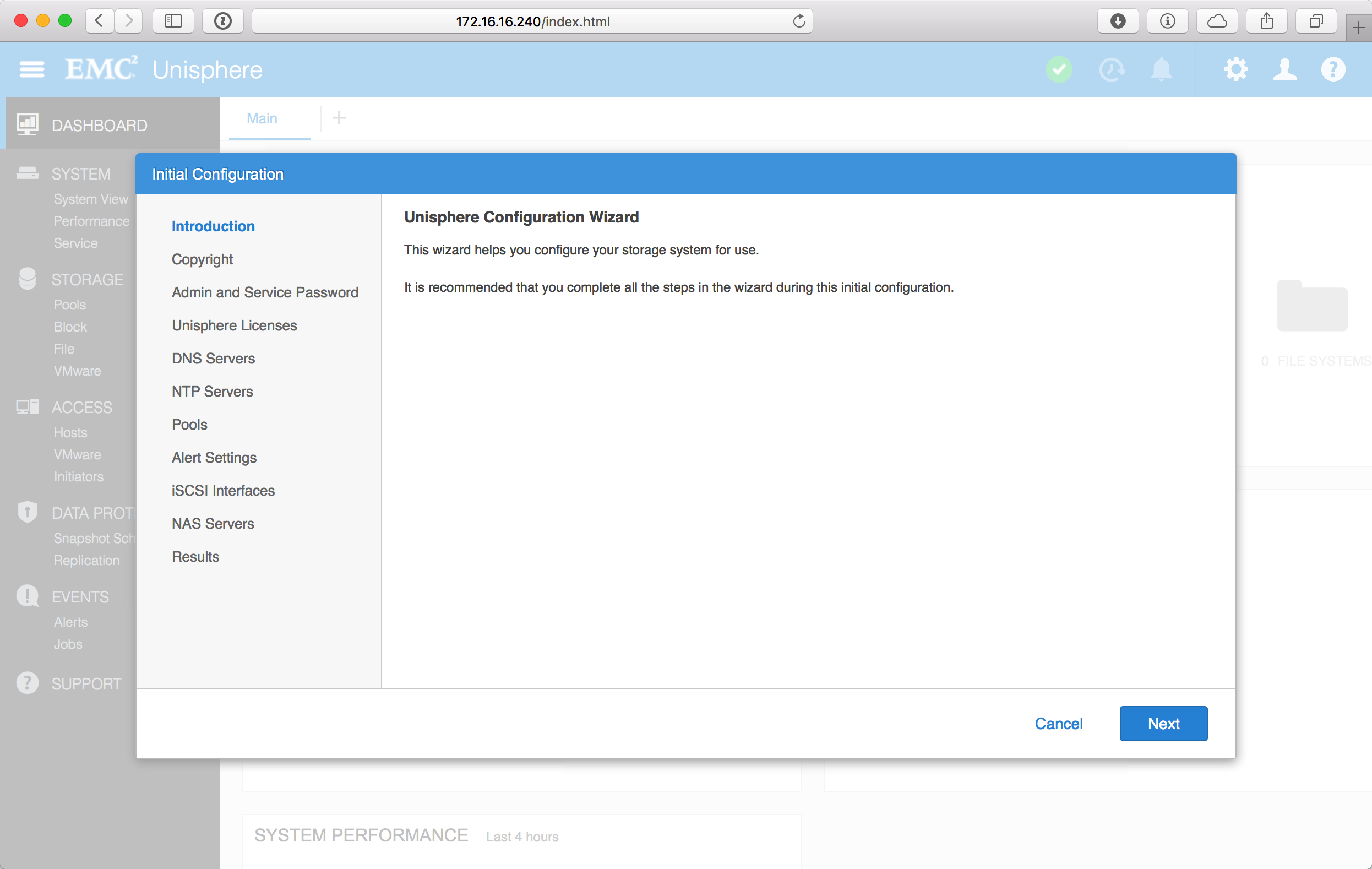
Task: Select Admin and Service Password step
Action: (x=265, y=292)
